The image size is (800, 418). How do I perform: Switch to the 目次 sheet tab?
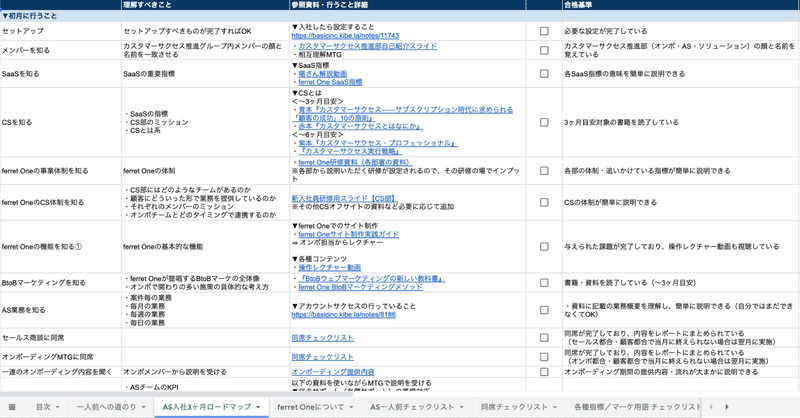click(43, 407)
